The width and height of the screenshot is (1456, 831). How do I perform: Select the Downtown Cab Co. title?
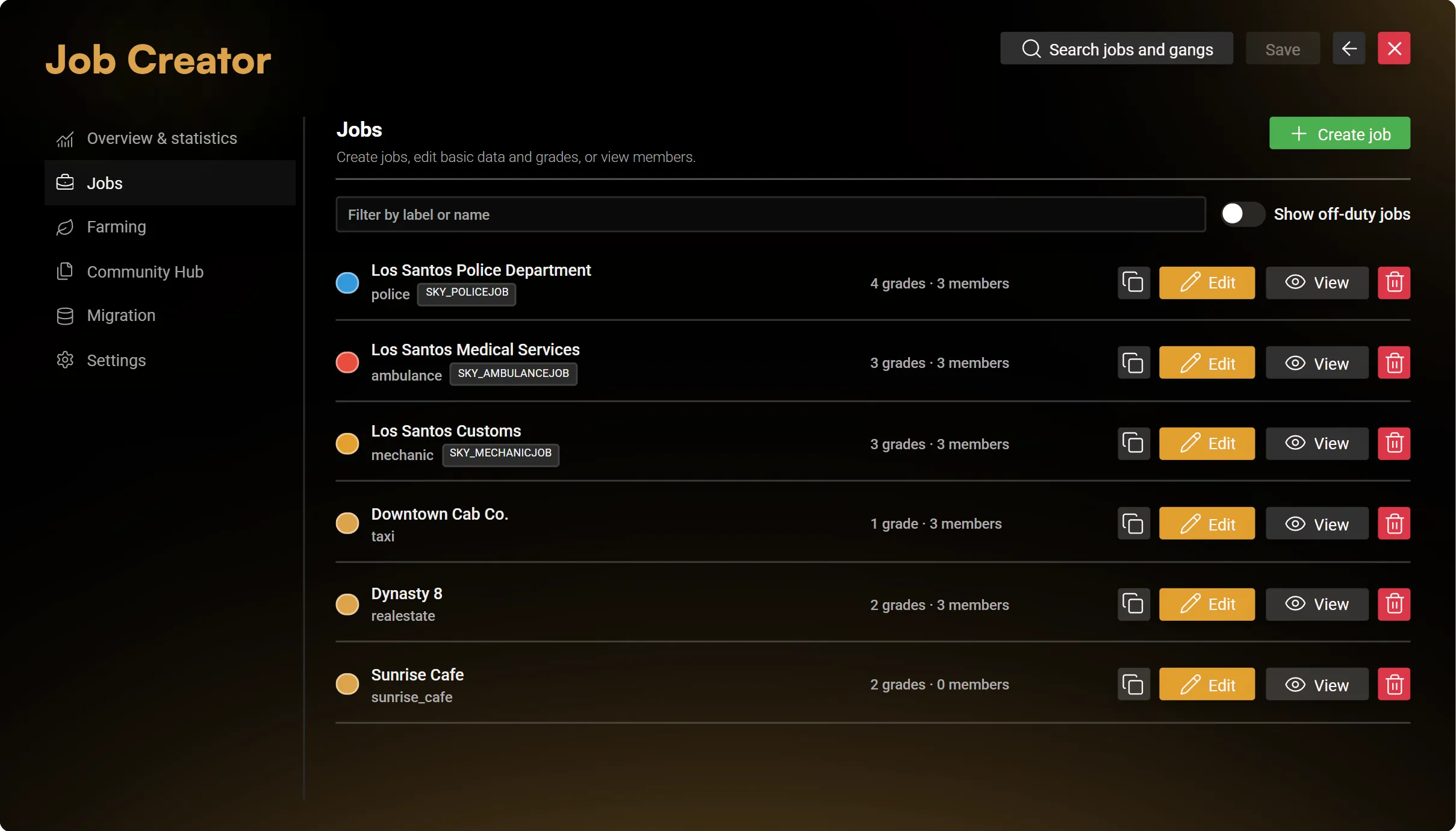click(x=440, y=514)
